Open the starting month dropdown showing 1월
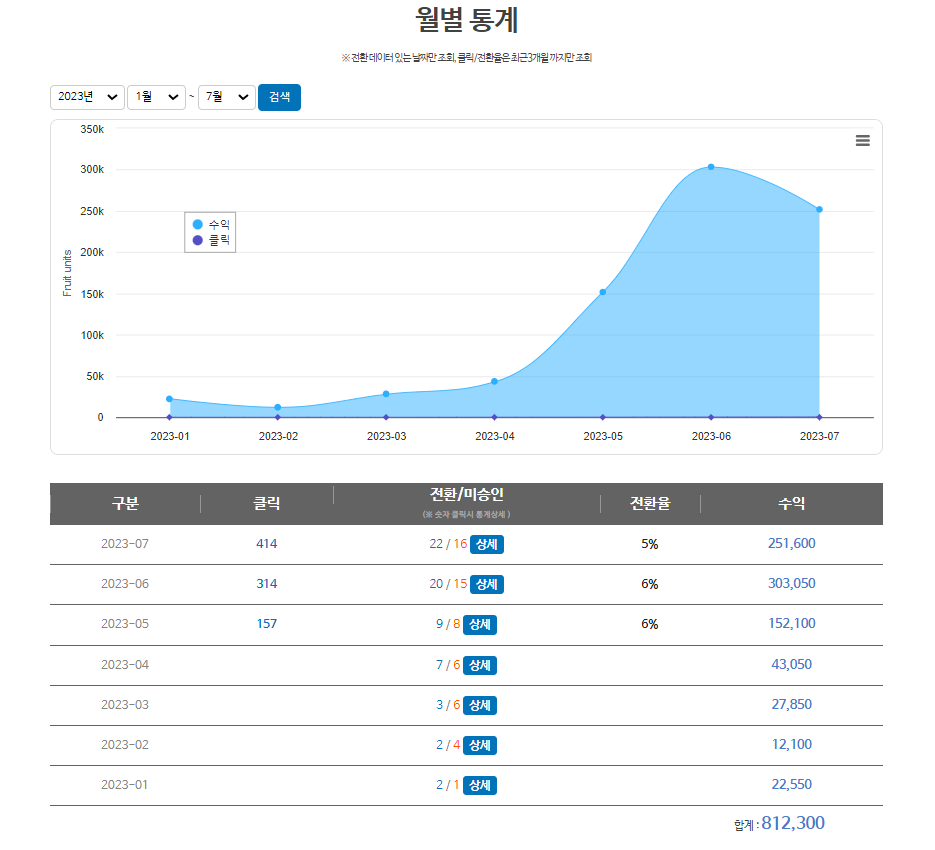935x850 pixels. pos(156,97)
